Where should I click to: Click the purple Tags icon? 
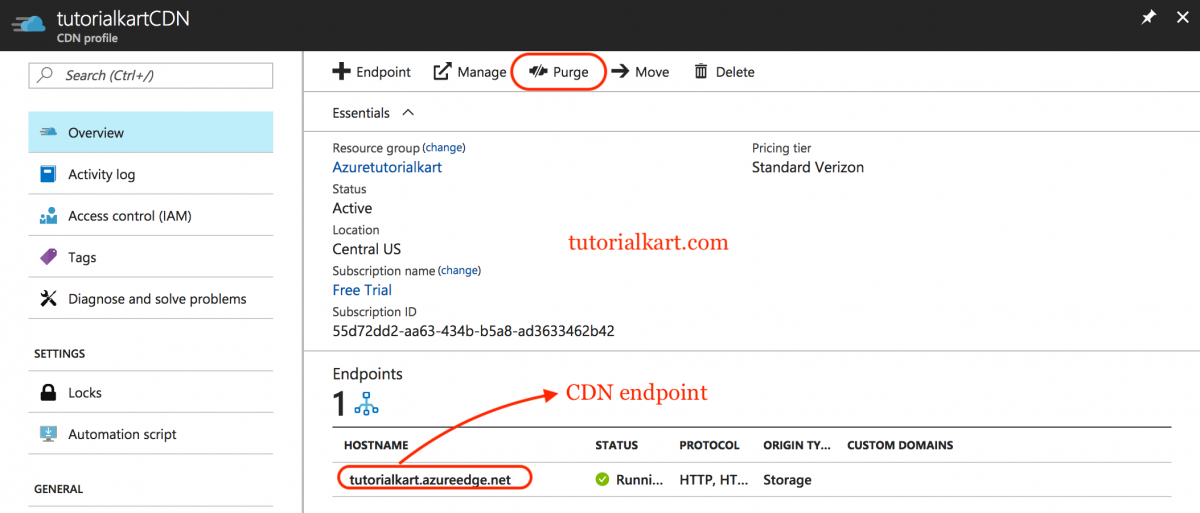(48, 257)
